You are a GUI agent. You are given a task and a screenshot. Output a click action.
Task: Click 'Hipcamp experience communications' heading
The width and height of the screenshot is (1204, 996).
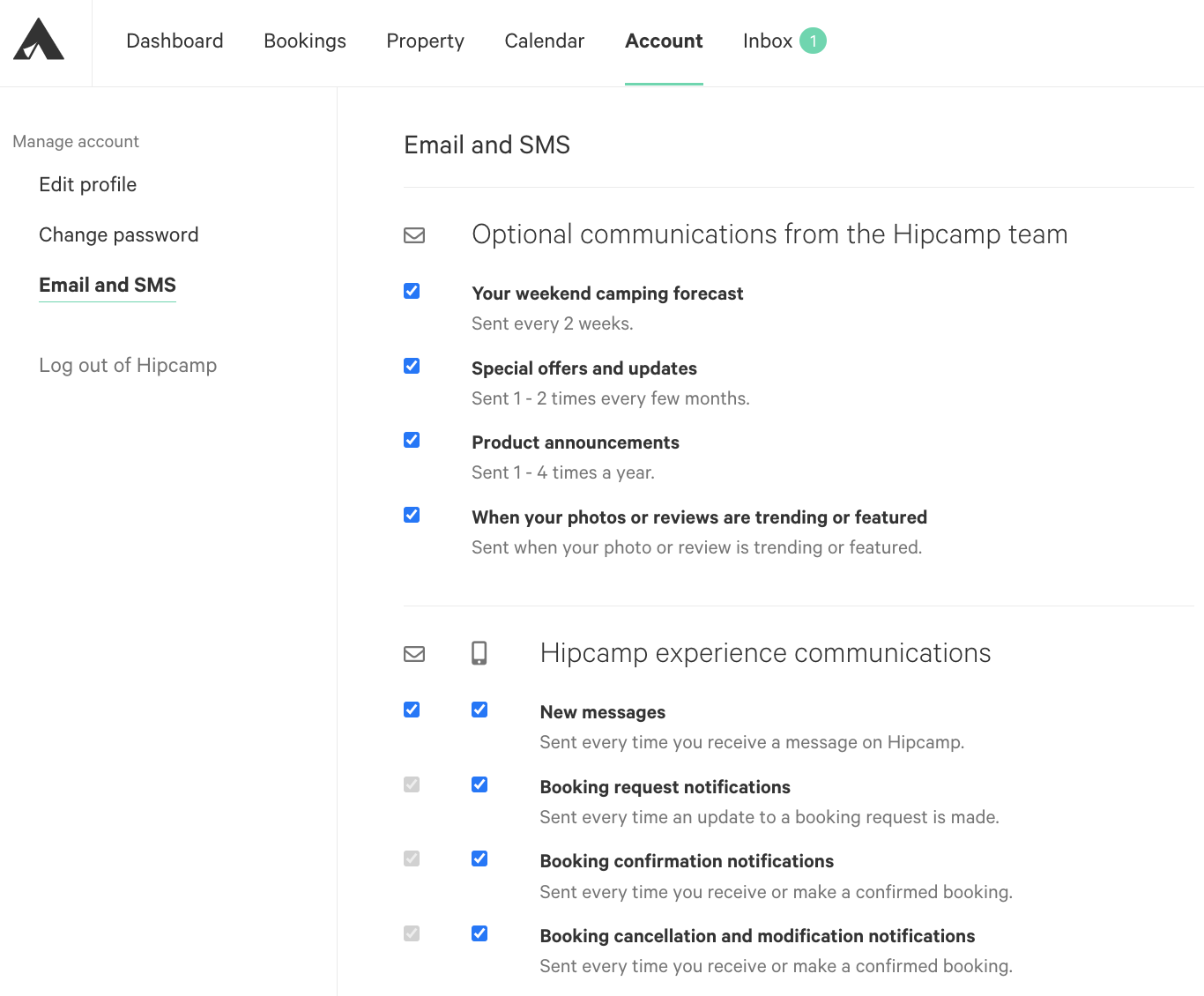(765, 653)
